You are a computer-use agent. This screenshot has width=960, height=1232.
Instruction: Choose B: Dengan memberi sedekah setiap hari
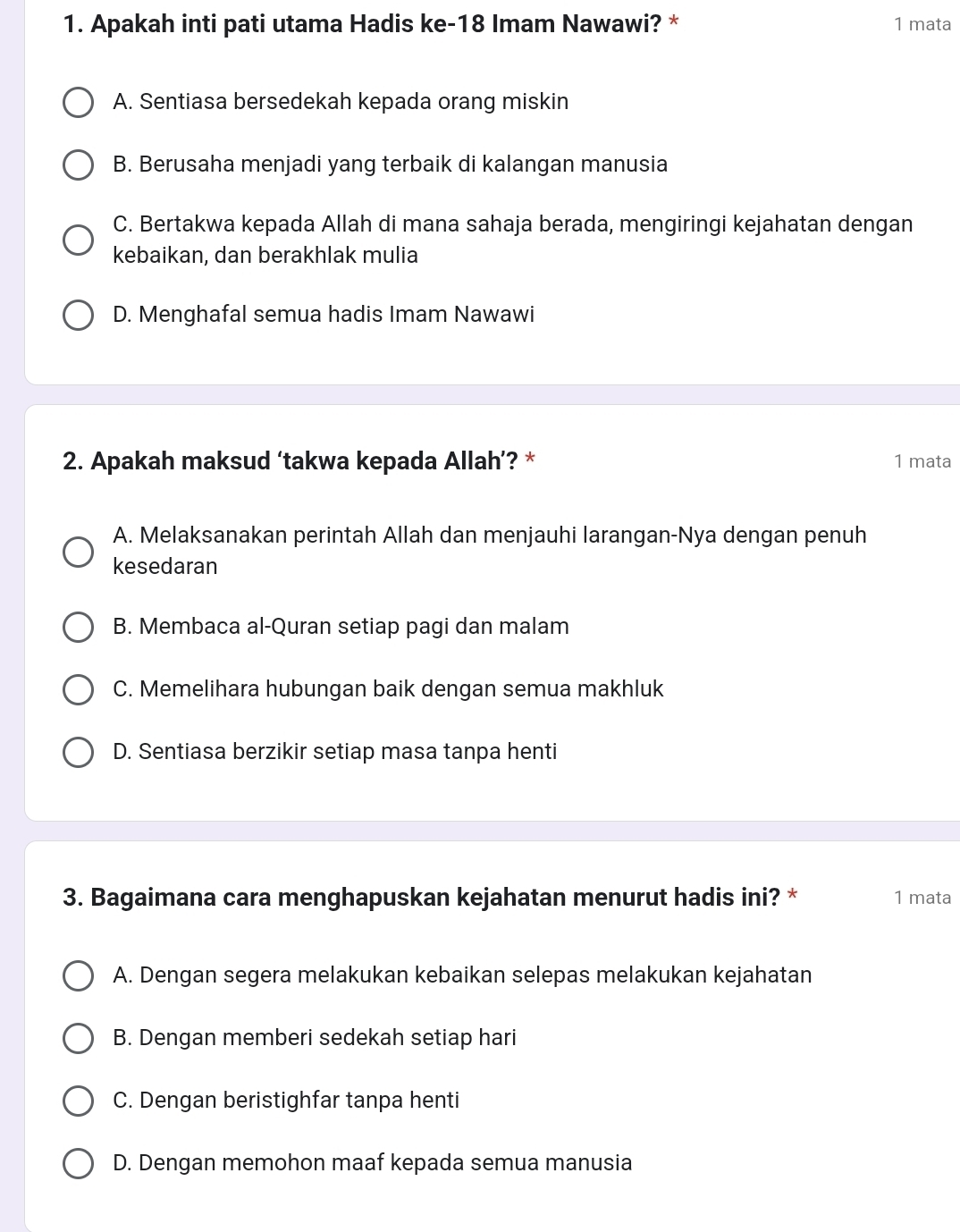point(79,1039)
